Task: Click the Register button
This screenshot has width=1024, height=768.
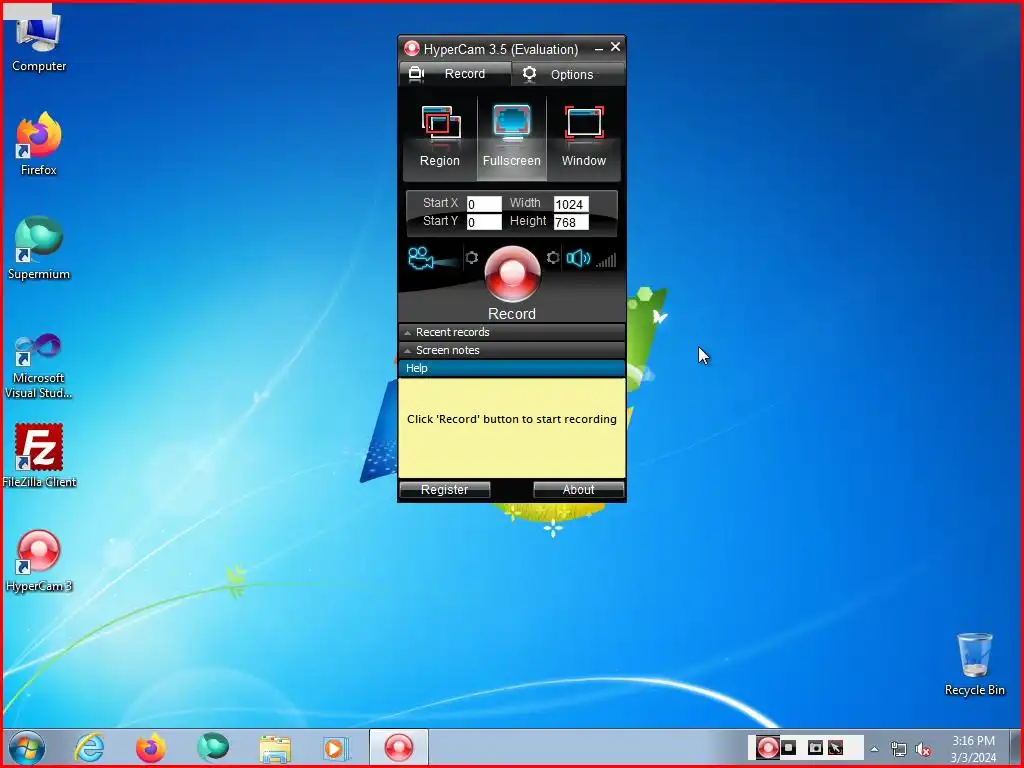Action: coord(444,490)
